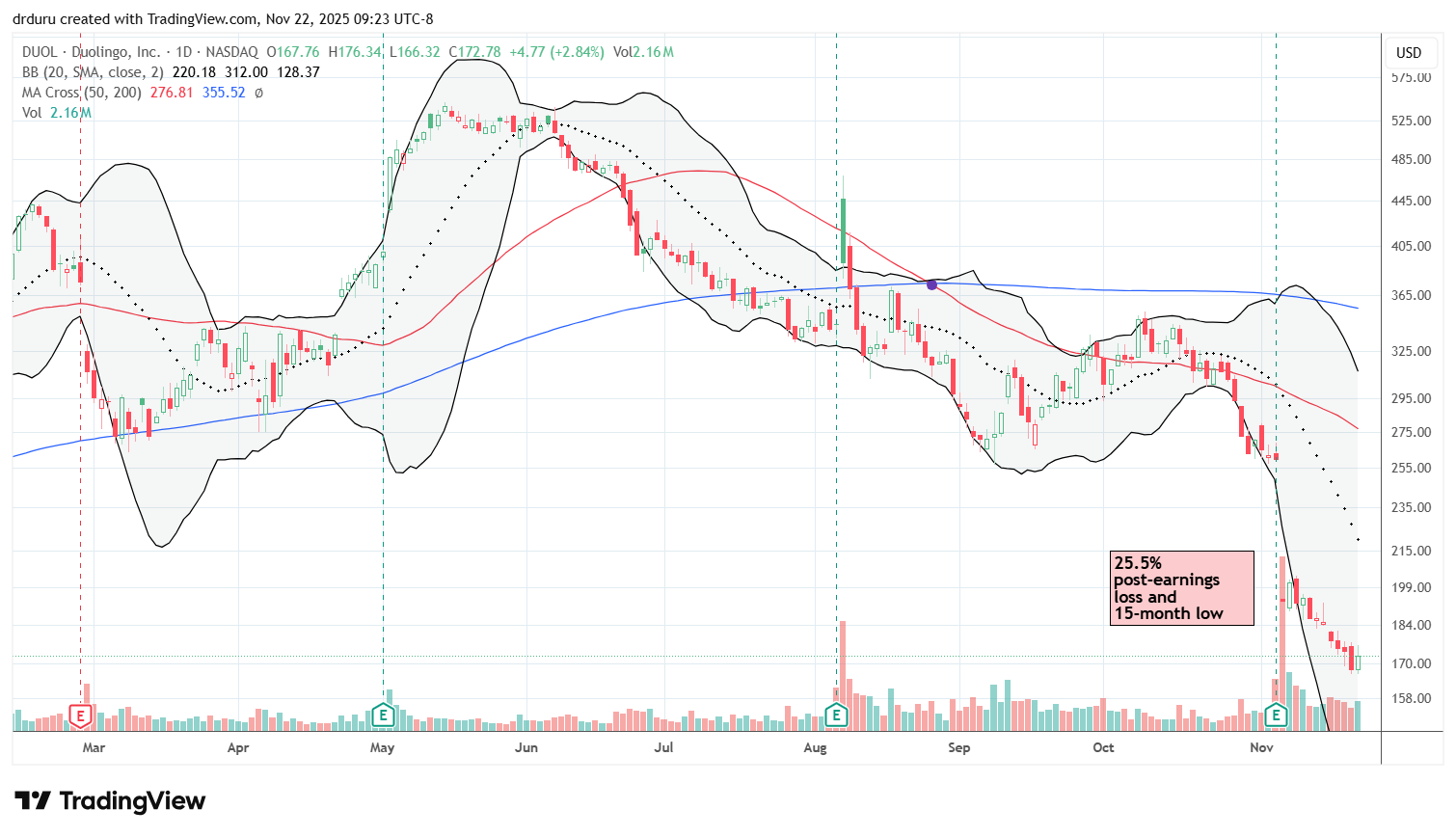1456x837 pixels.
Task: Click the ø symbol after MA Cross values
Action: [258, 93]
